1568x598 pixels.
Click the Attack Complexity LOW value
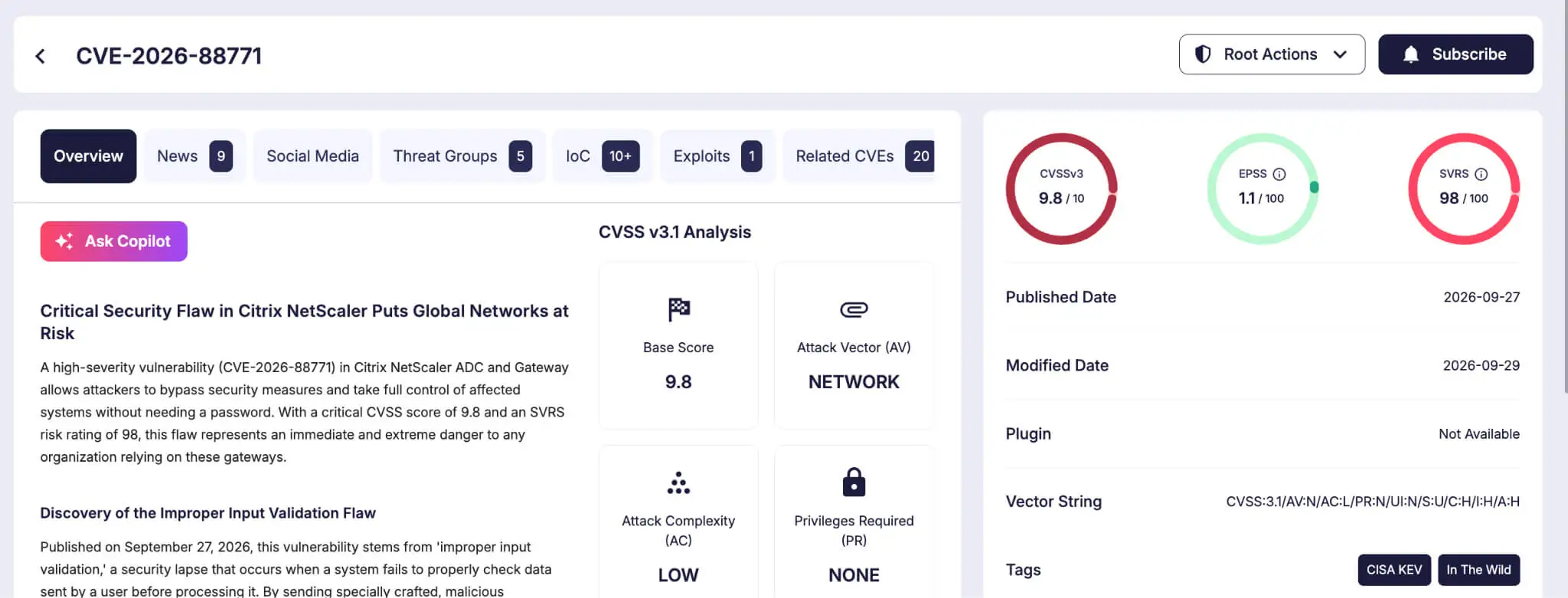pos(678,575)
